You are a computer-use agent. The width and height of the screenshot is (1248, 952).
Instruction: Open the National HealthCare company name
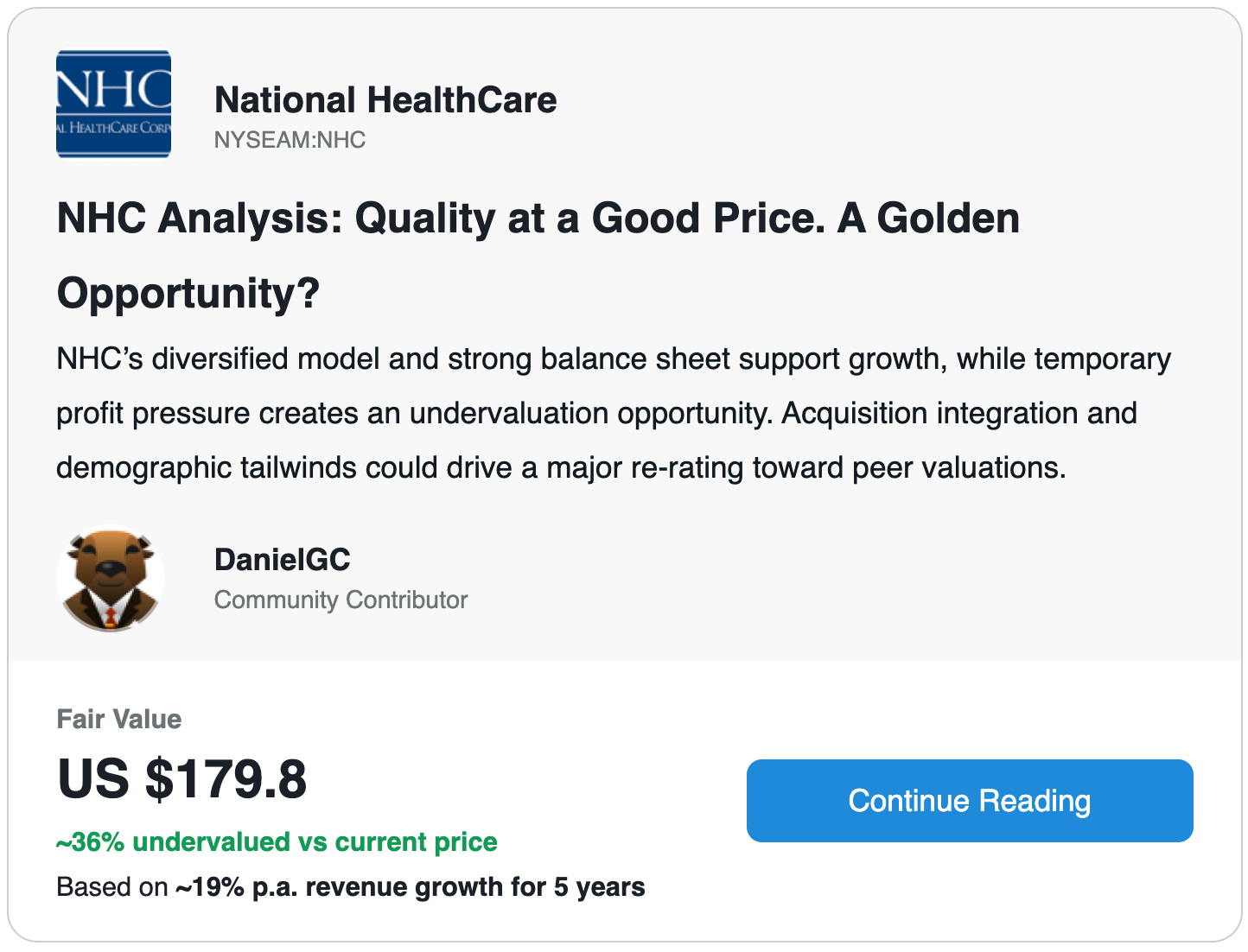[x=385, y=100]
